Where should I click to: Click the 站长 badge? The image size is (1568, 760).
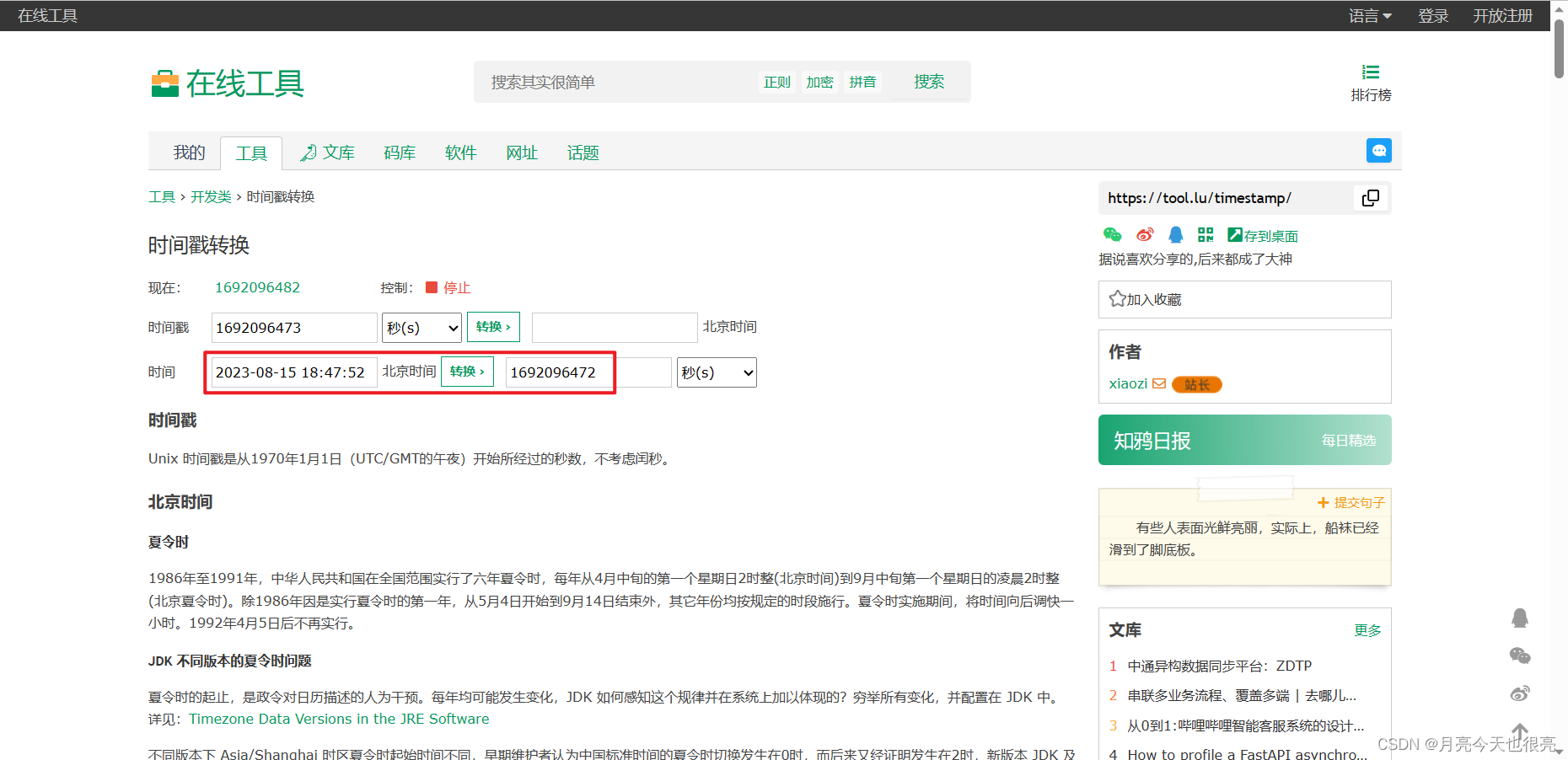pos(1196,384)
